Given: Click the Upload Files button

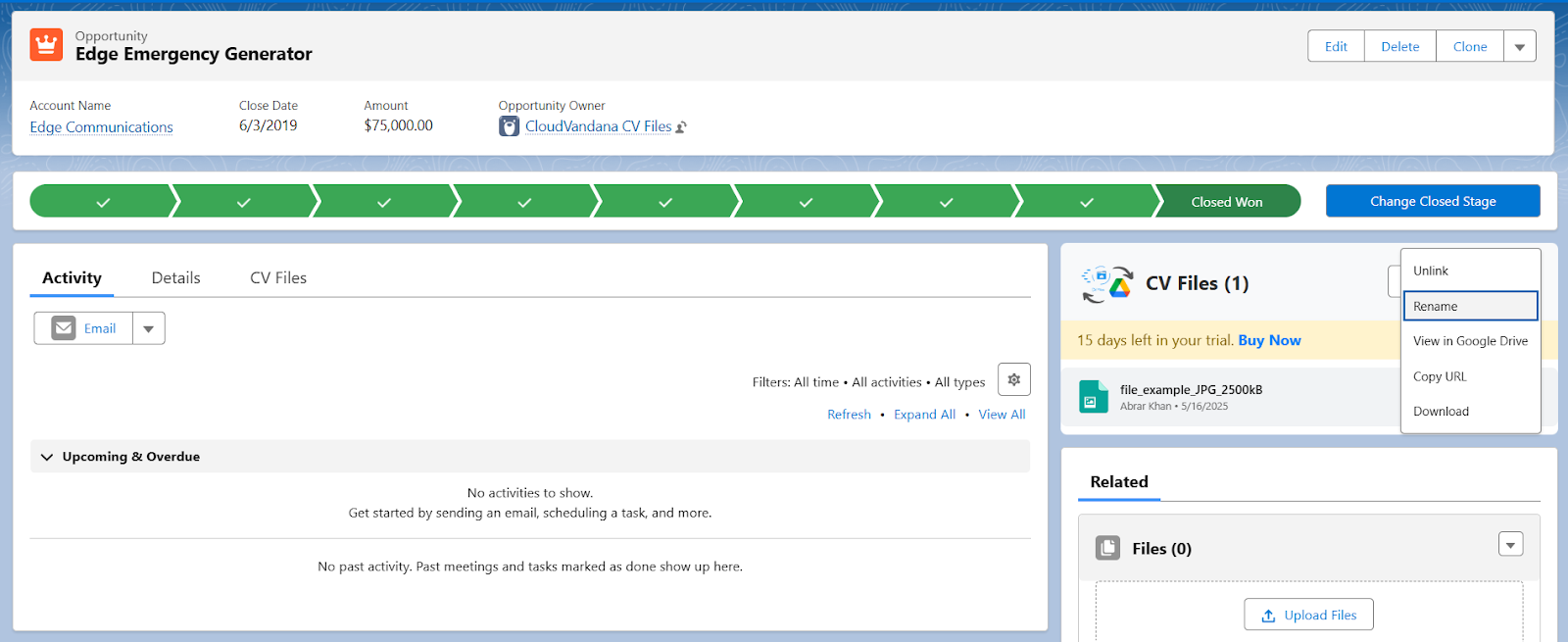Looking at the screenshot, I should click(1308, 615).
